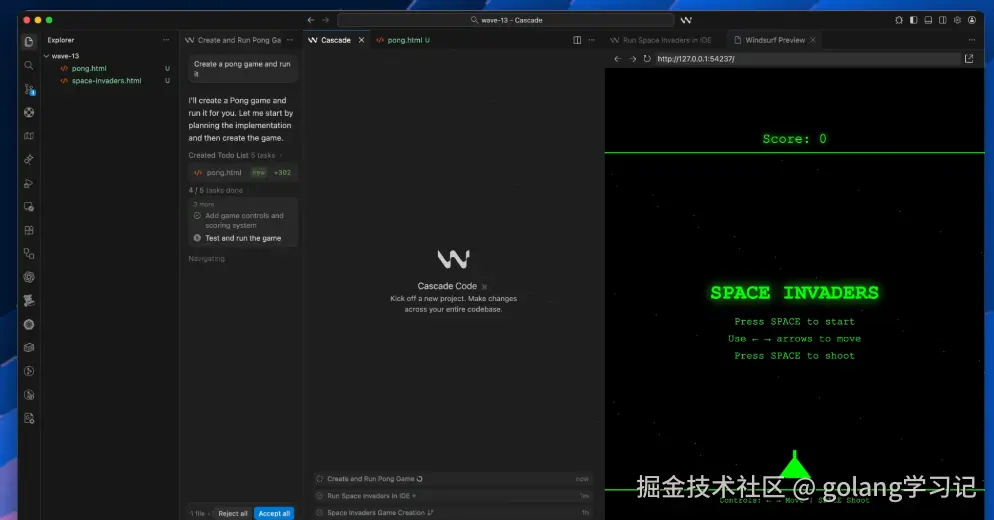Open Explorer panel more actions menu

(x=166, y=40)
